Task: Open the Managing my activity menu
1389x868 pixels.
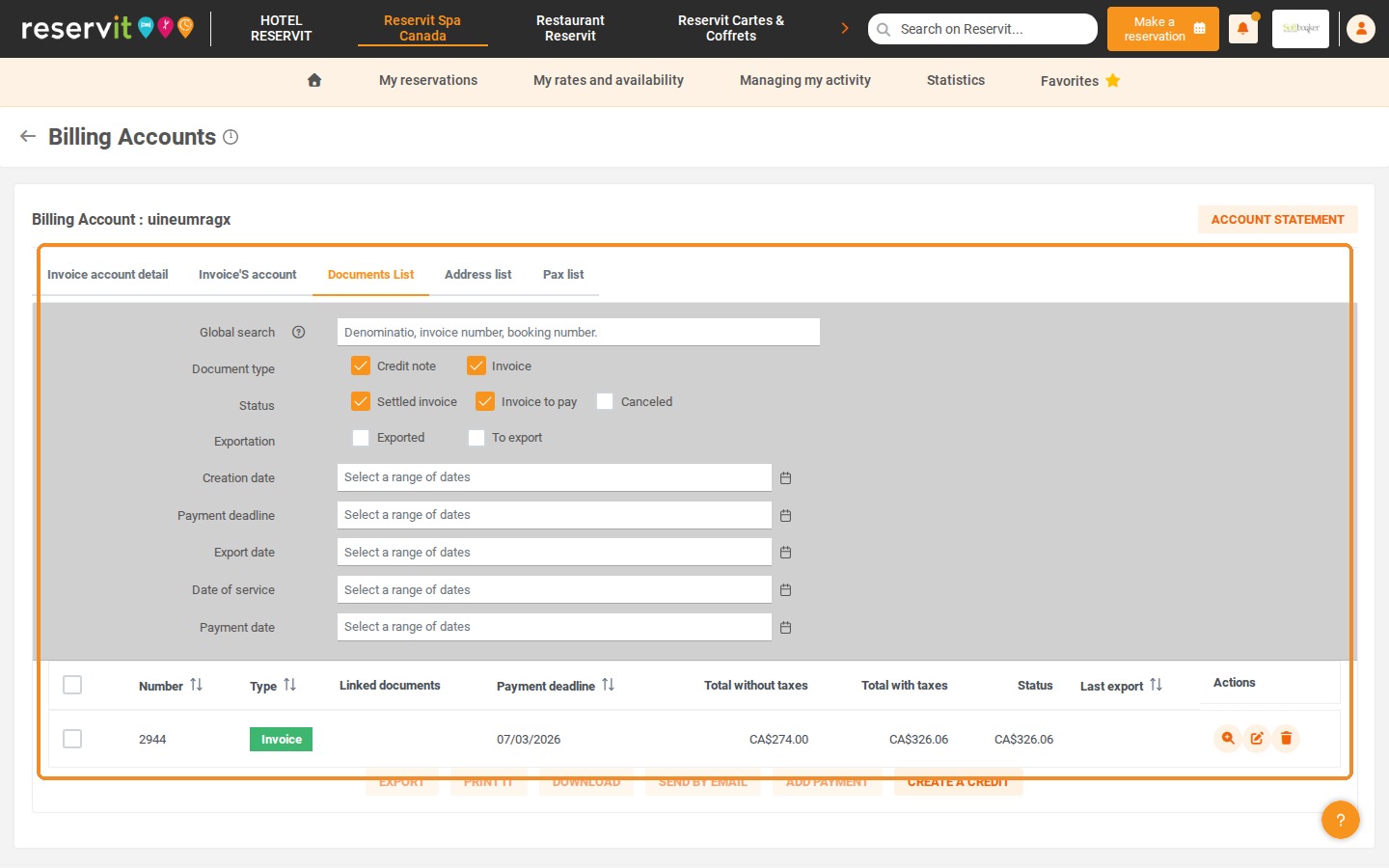Action: (x=805, y=81)
